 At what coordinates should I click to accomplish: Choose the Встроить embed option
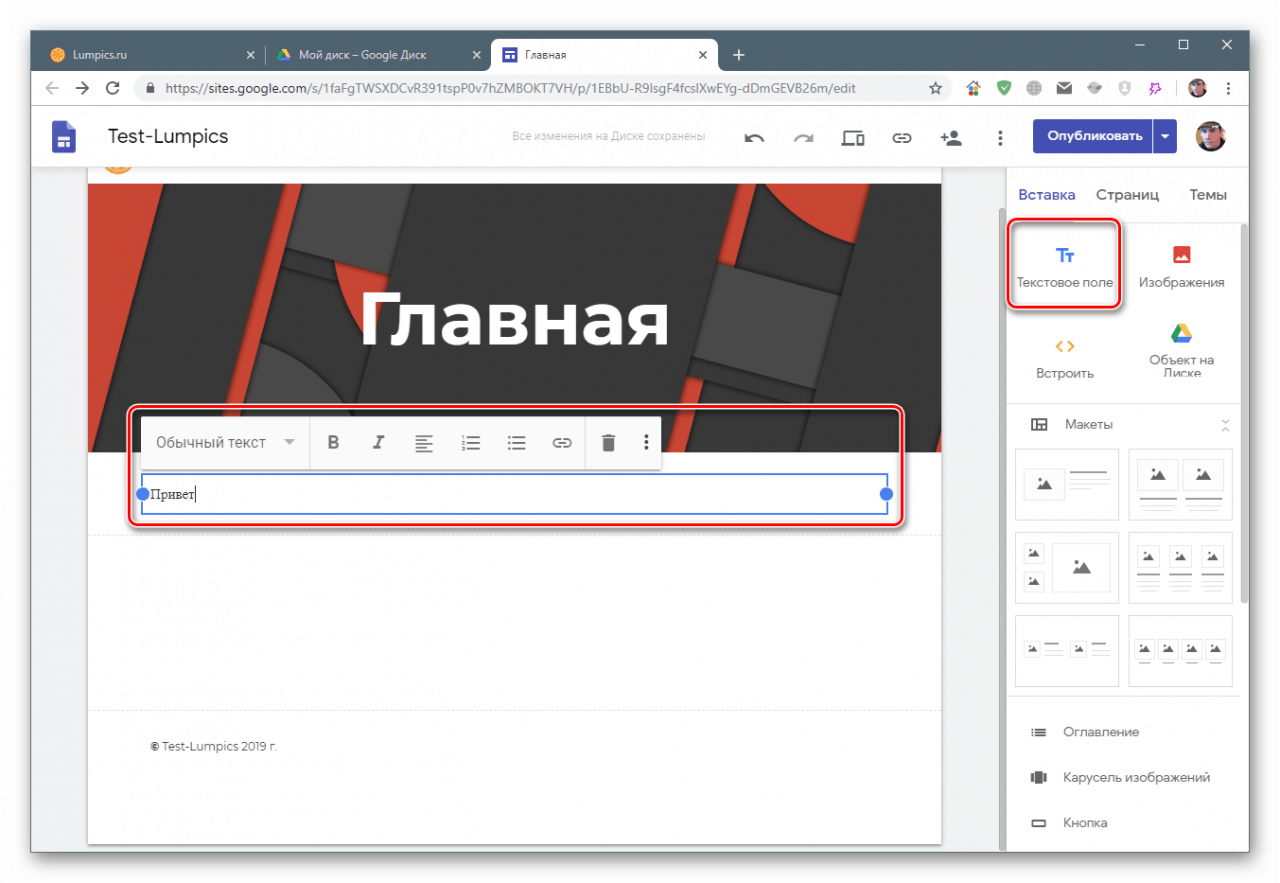[x=1065, y=358]
